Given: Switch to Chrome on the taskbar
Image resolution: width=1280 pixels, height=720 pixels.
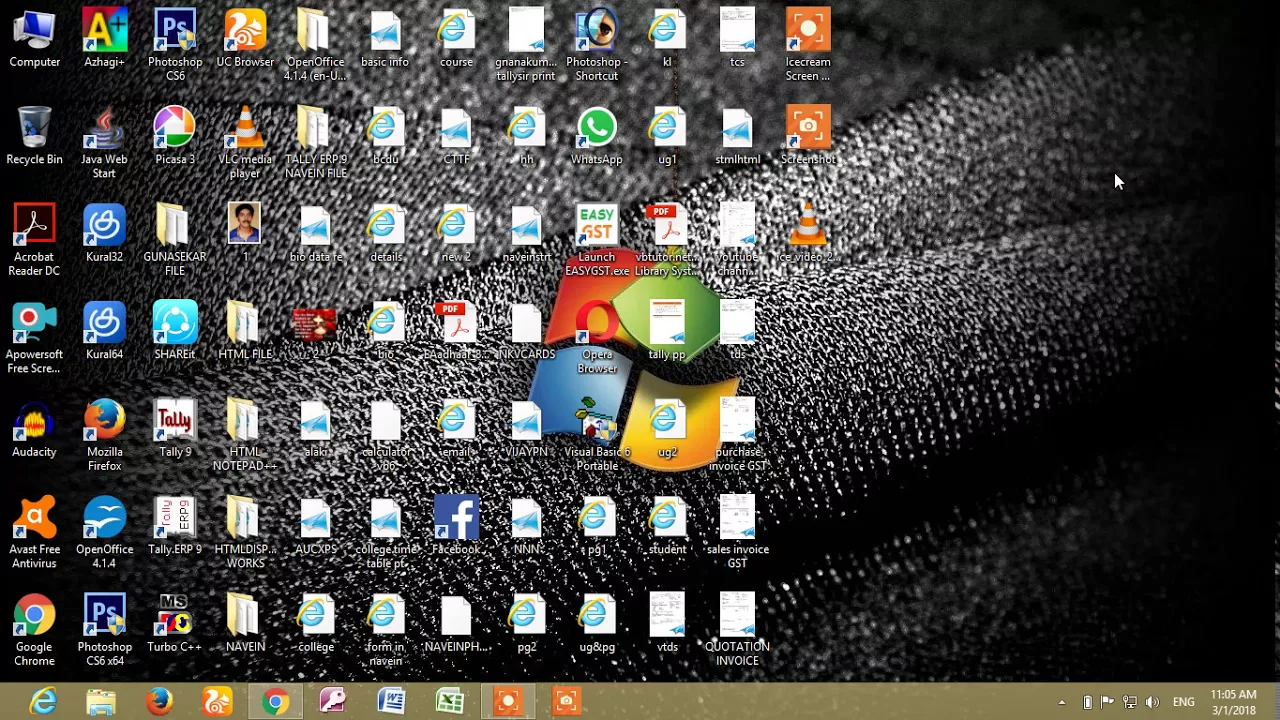Looking at the screenshot, I should (x=275, y=702).
